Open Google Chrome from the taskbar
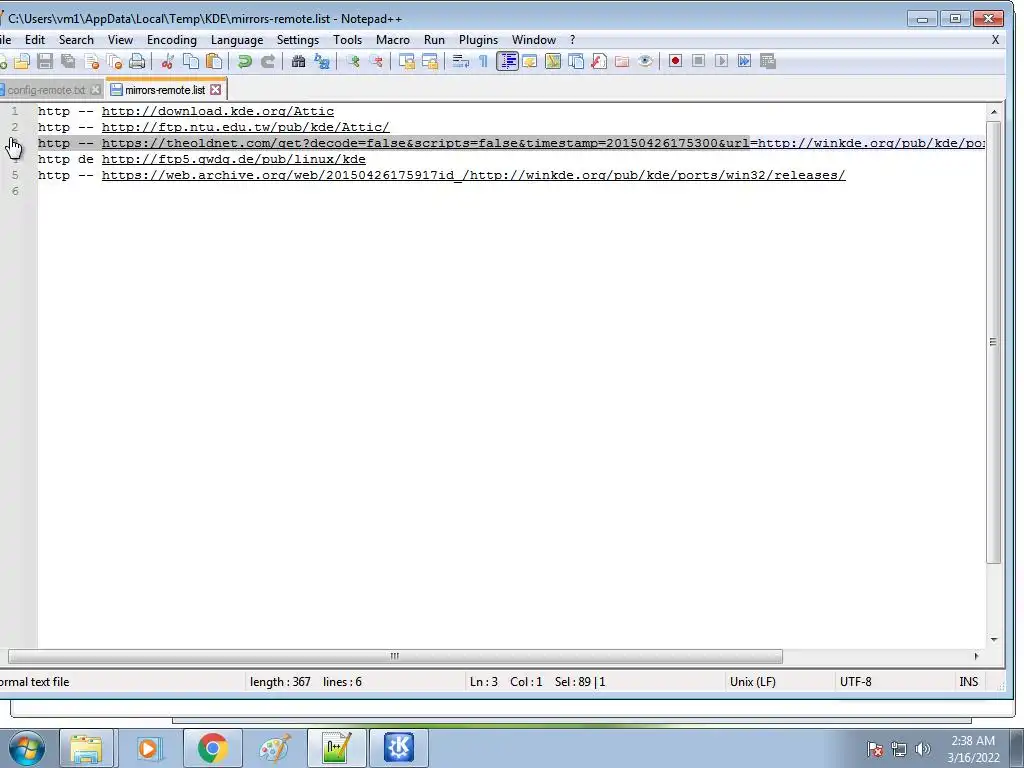The width and height of the screenshot is (1024, 768). [x=213, y=748]
